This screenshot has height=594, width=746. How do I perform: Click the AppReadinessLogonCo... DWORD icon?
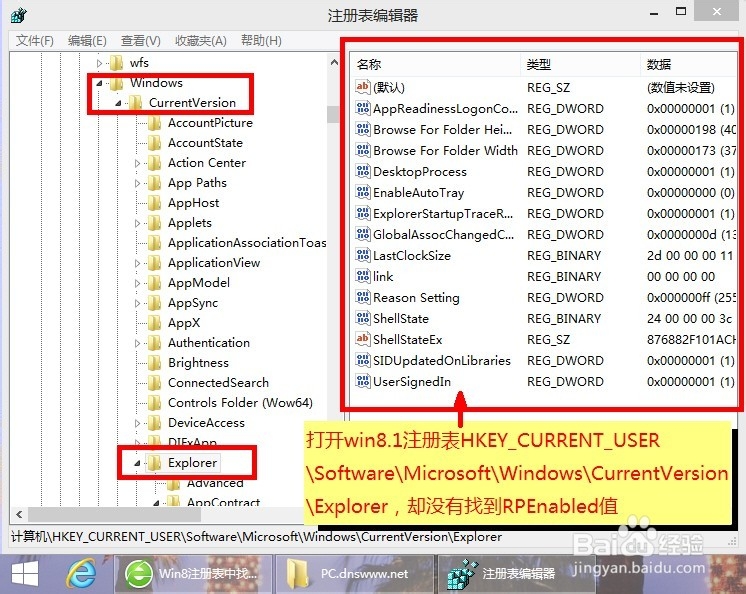point(363,108)
